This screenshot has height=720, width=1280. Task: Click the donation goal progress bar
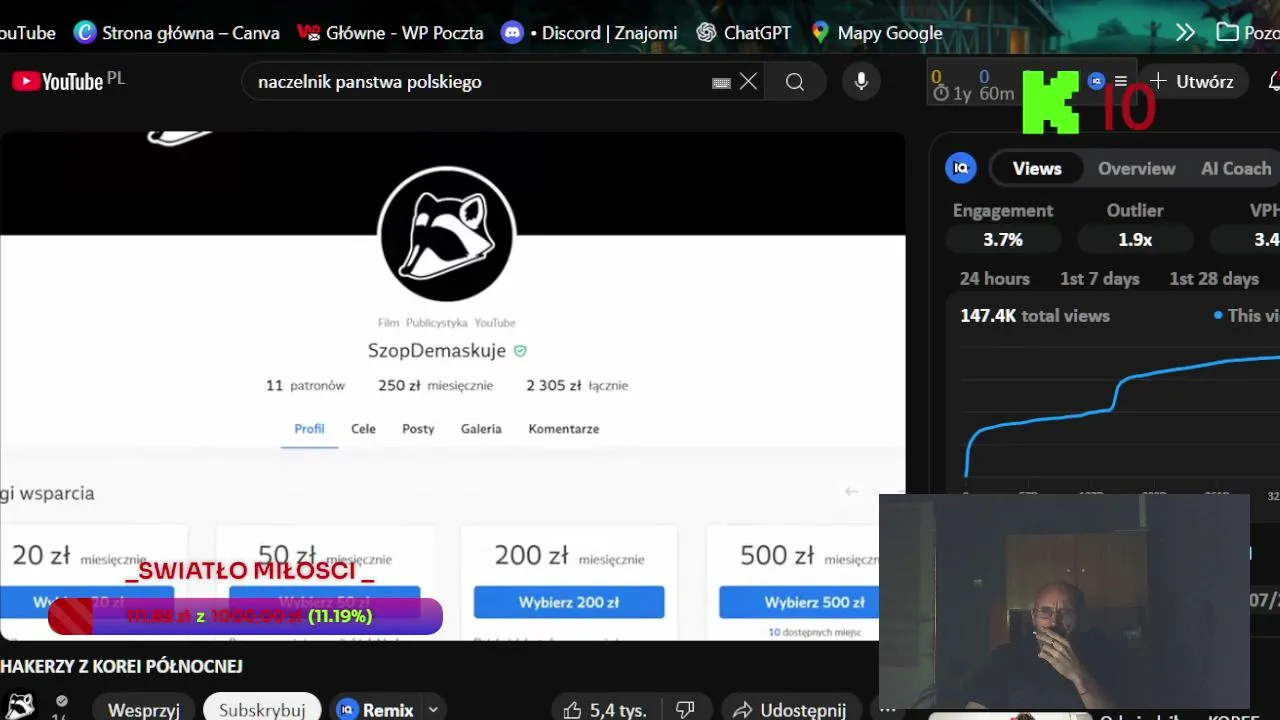(245, 616)
